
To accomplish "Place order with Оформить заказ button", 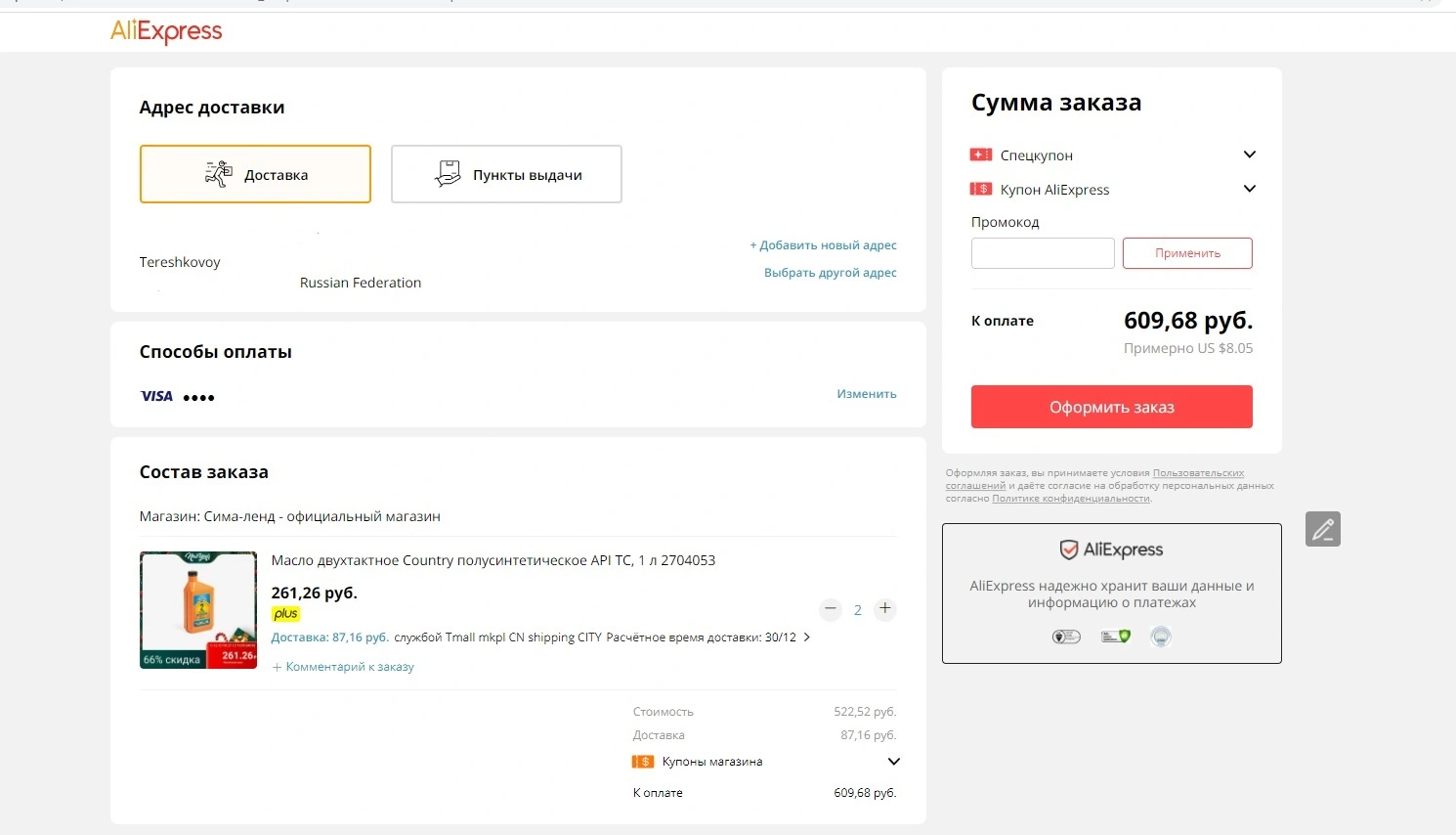I will (1112, 407).
